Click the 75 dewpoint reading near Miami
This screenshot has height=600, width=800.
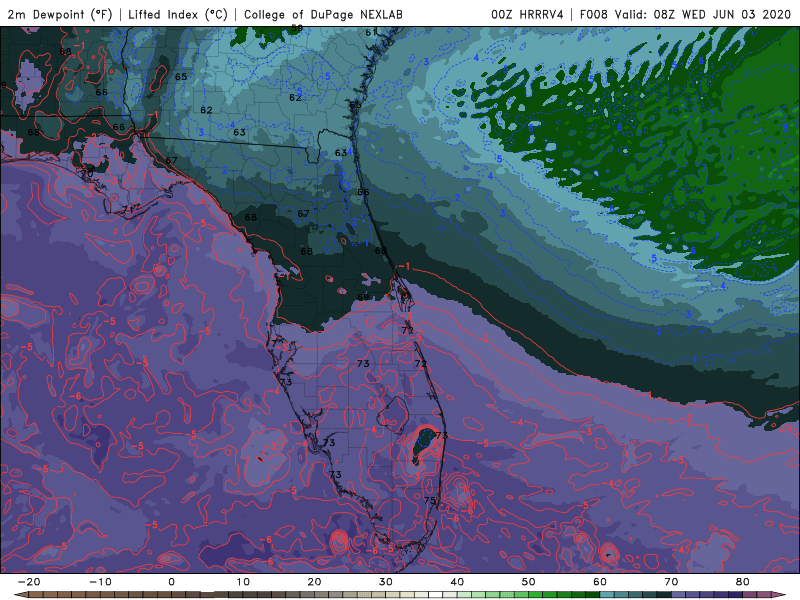430,501
